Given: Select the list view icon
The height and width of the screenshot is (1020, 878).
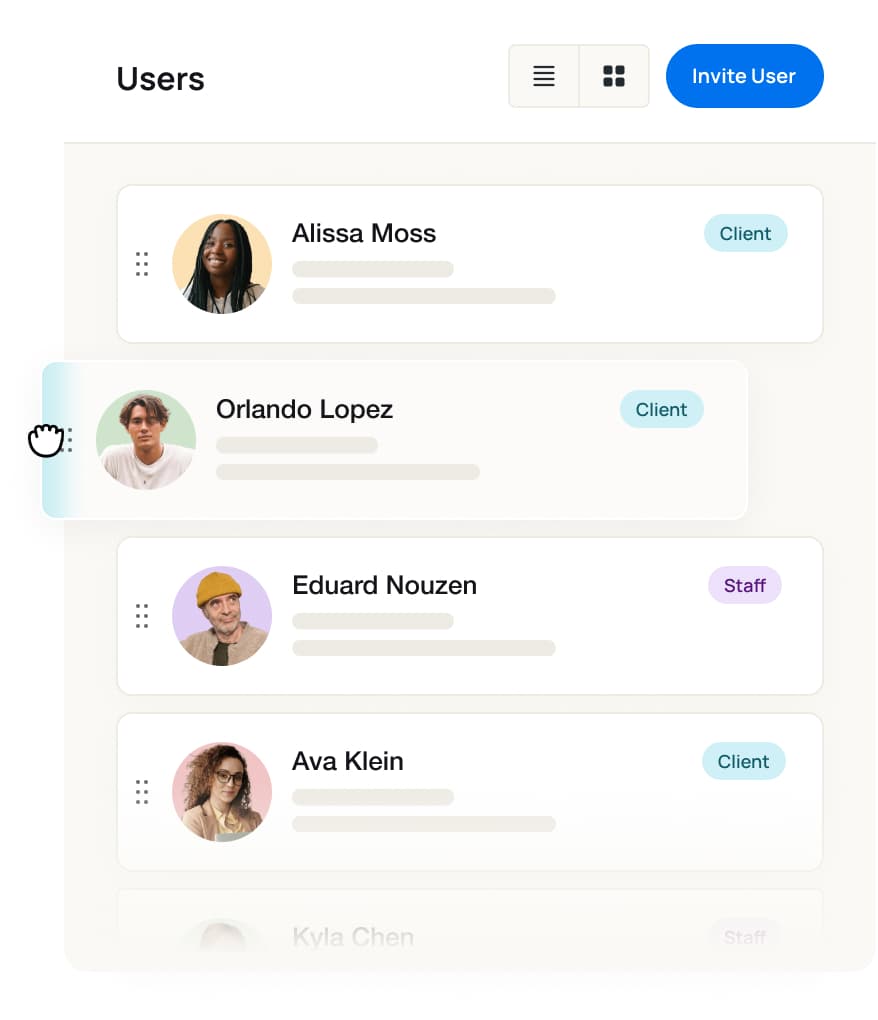Looking at the screenshot, I should point(543,75).
